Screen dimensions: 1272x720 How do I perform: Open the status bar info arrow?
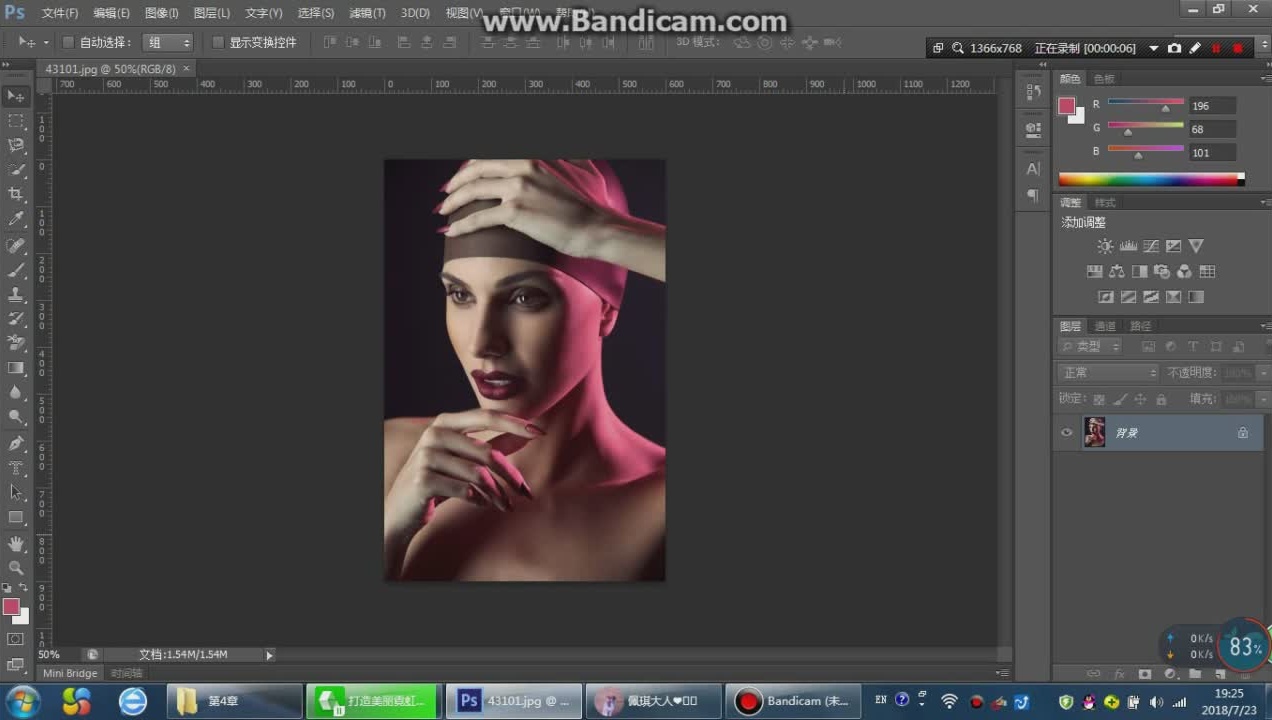click(269, 655)
